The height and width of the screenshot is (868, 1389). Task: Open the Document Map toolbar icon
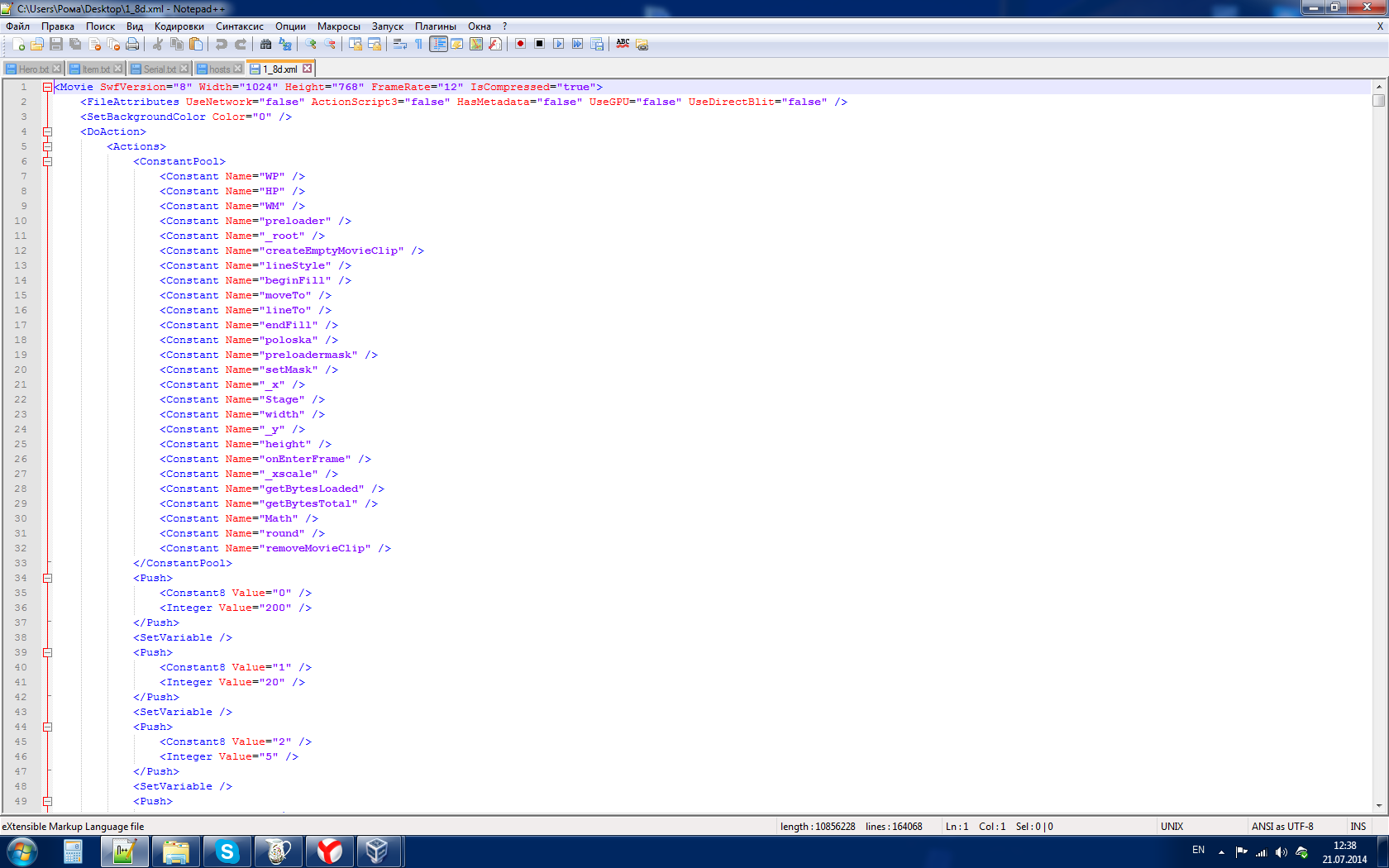click(476, 44)
